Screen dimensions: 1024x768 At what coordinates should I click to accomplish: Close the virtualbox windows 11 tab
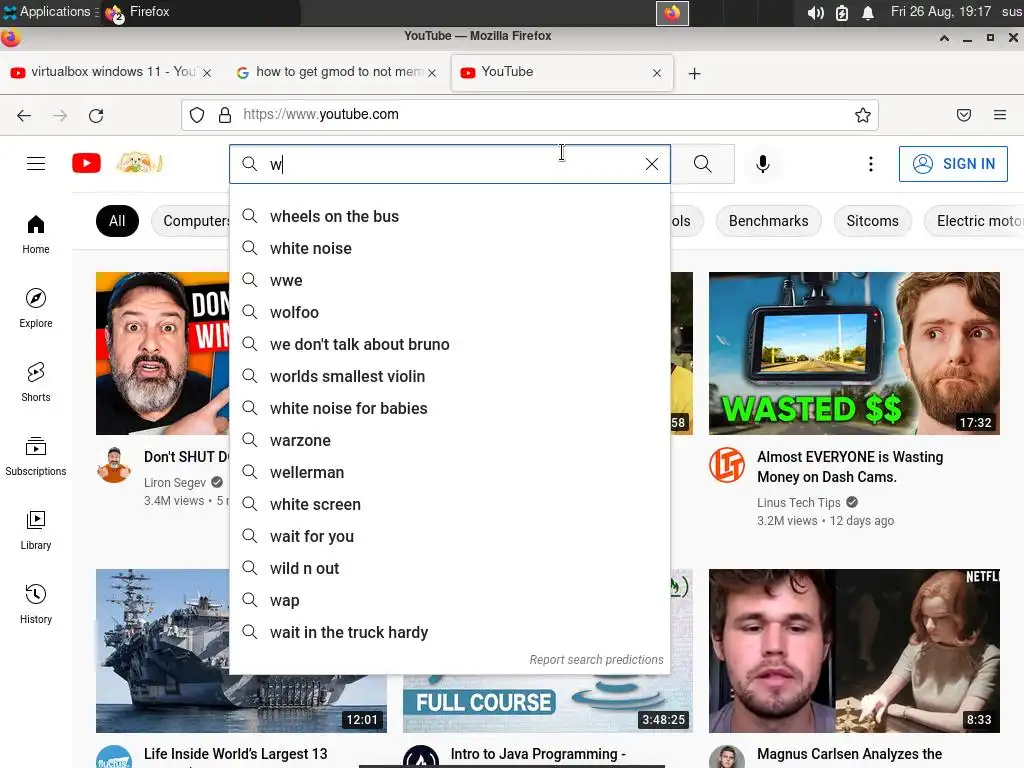tap(207, 73)
